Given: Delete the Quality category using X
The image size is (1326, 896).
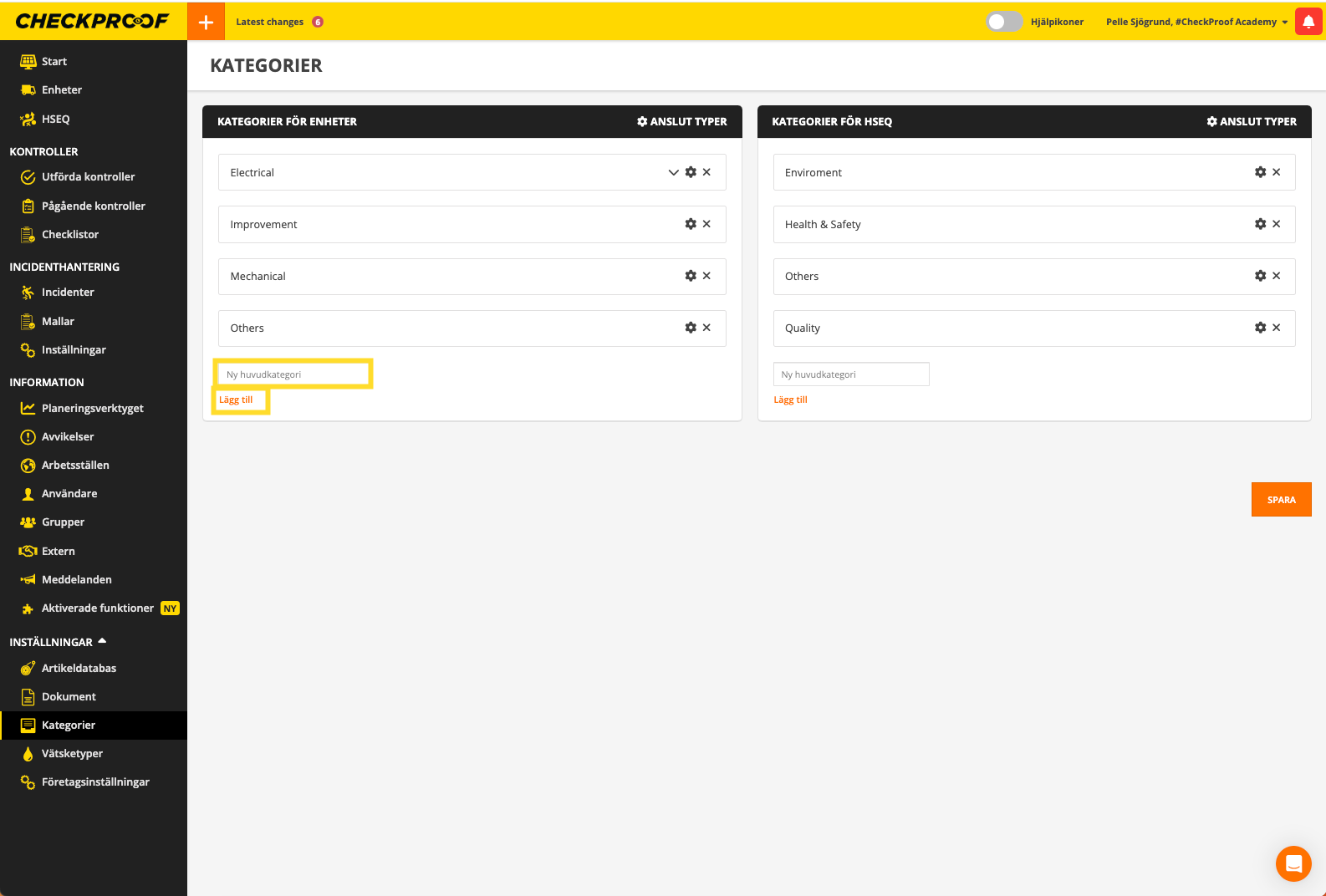Looking at the screenshot, I should tap(1276, 328).
